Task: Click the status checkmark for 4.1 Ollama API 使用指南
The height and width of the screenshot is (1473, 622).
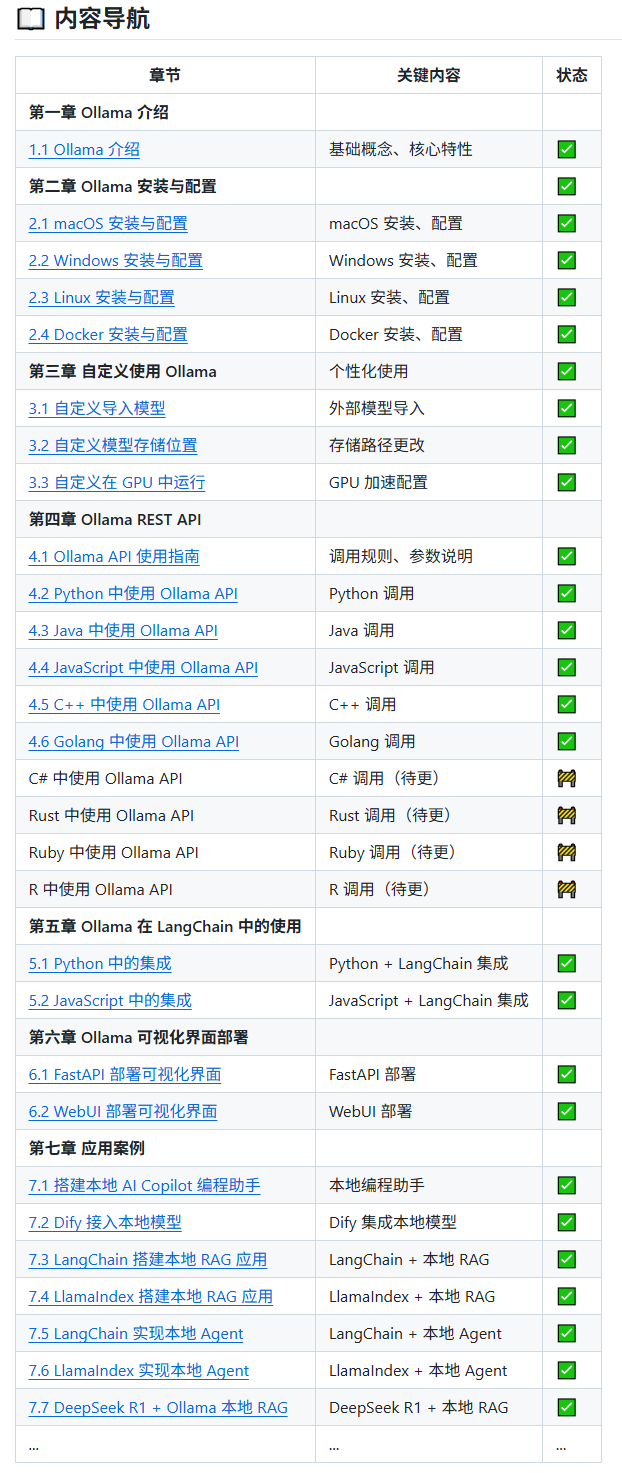Action: [x=566, y=556]
